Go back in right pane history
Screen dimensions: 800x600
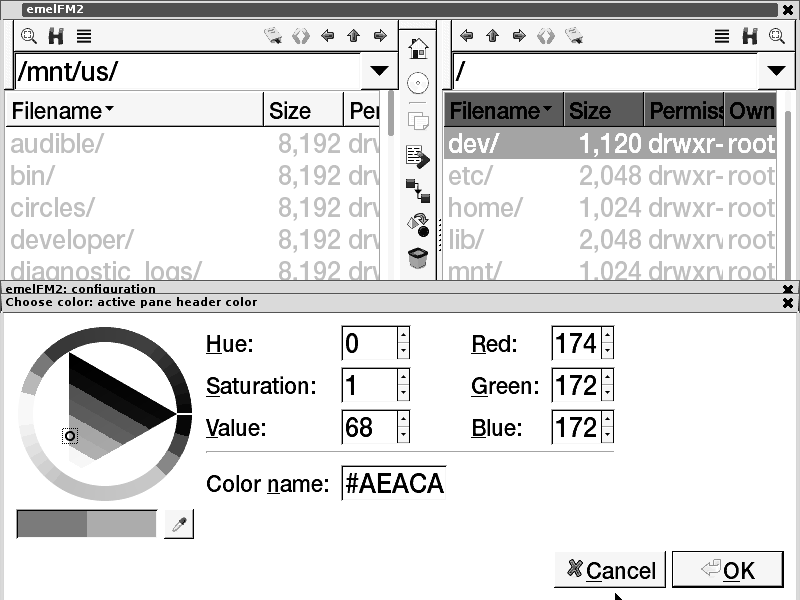click(x=466, y=36)
